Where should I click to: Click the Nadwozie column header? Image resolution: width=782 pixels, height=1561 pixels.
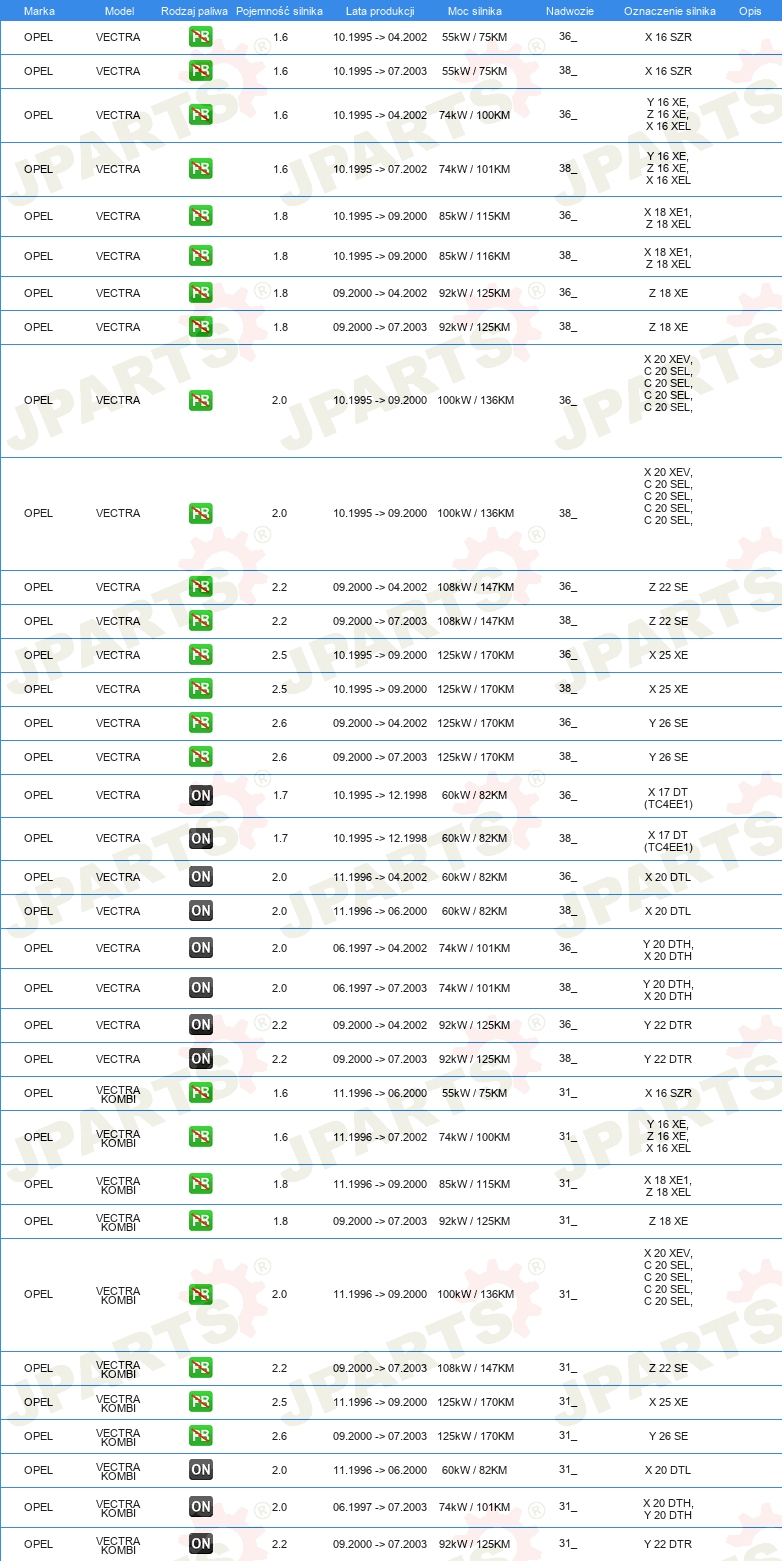coord(570,11)
